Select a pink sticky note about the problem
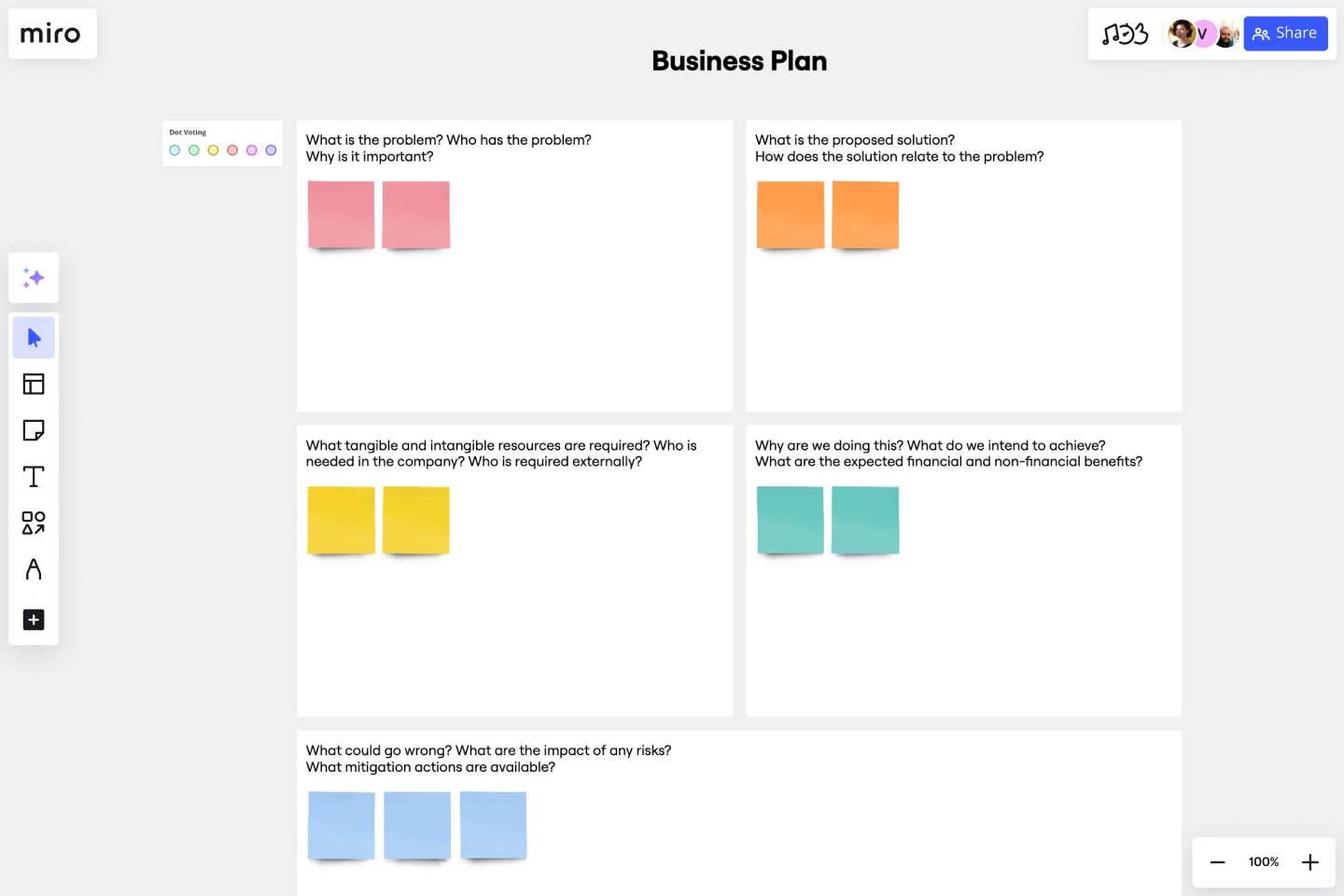The height and width of the screenshot is (896, 1344). pyautogui.click(x=341, y=214)
